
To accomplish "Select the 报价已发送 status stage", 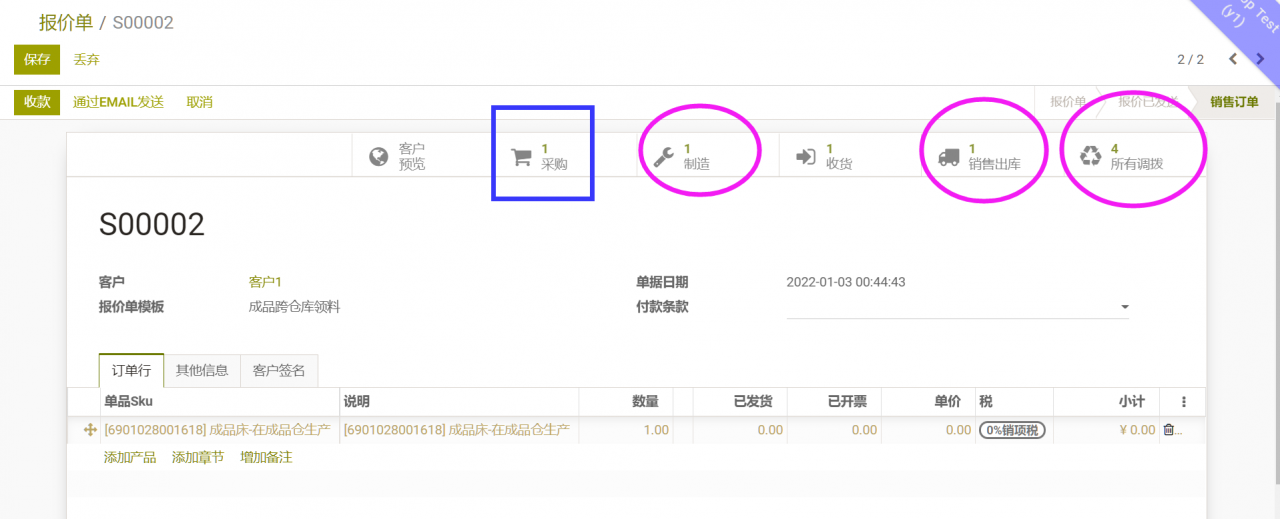I will click(x=1147, y=102).
